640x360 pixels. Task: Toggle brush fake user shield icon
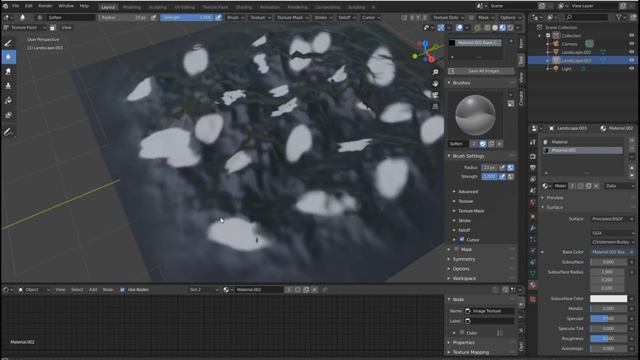click(x=483, y=144)
